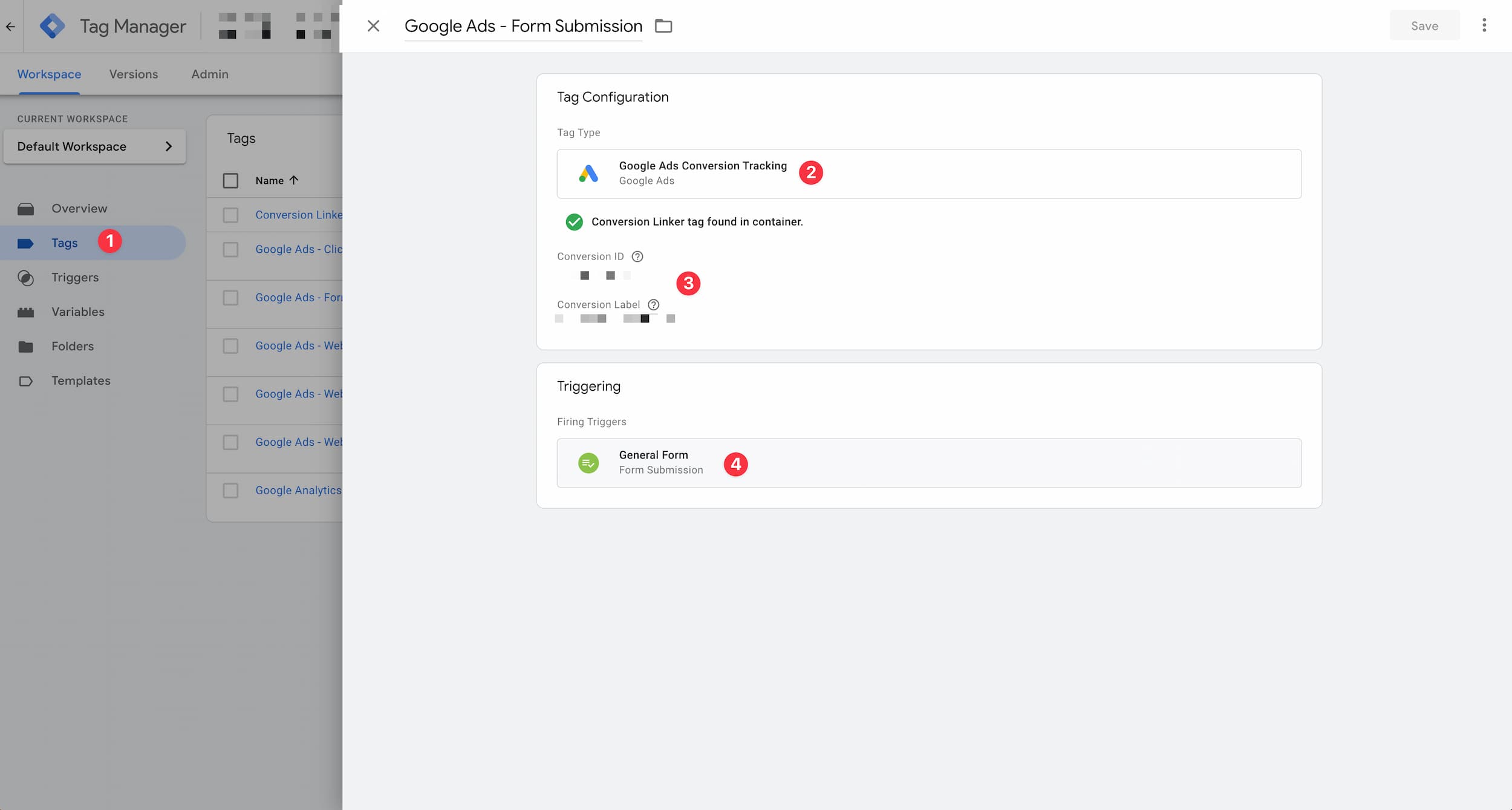Click the CURRENT WORKSPACE label
The height and width of the screenshot is (810, 1512).
coord(73,119)
